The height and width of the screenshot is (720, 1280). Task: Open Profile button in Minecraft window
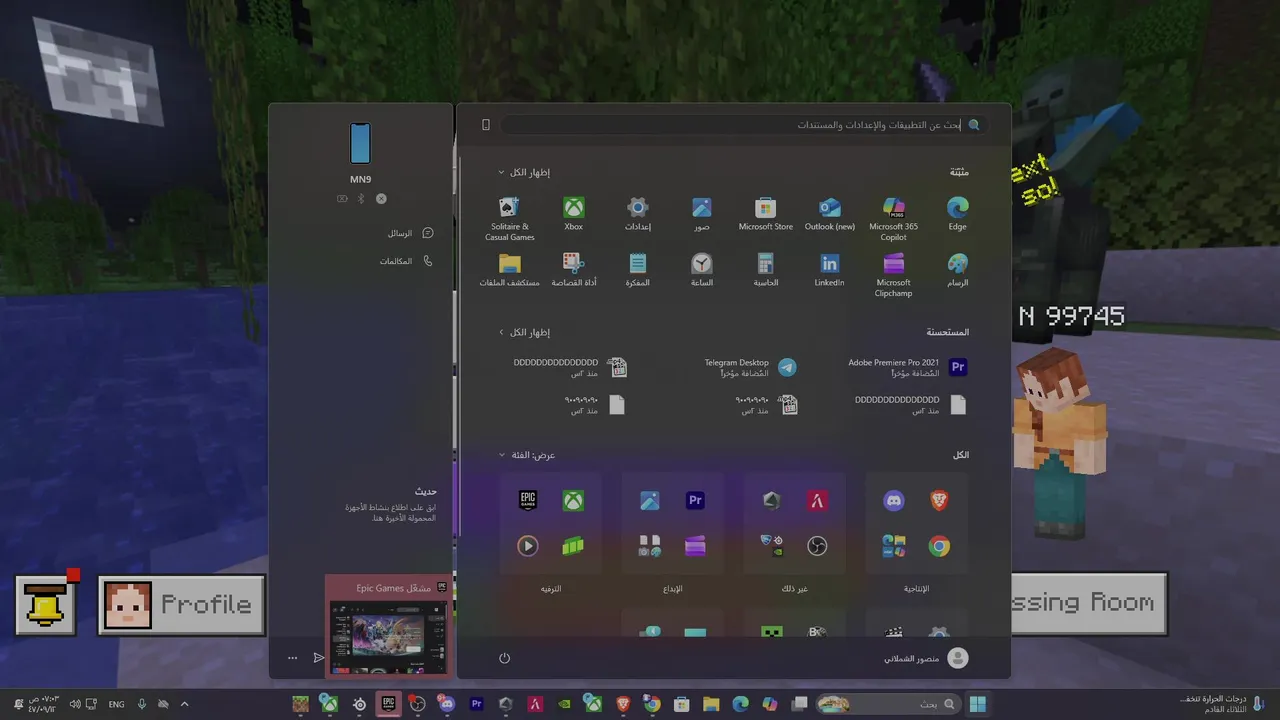point(182,604)
